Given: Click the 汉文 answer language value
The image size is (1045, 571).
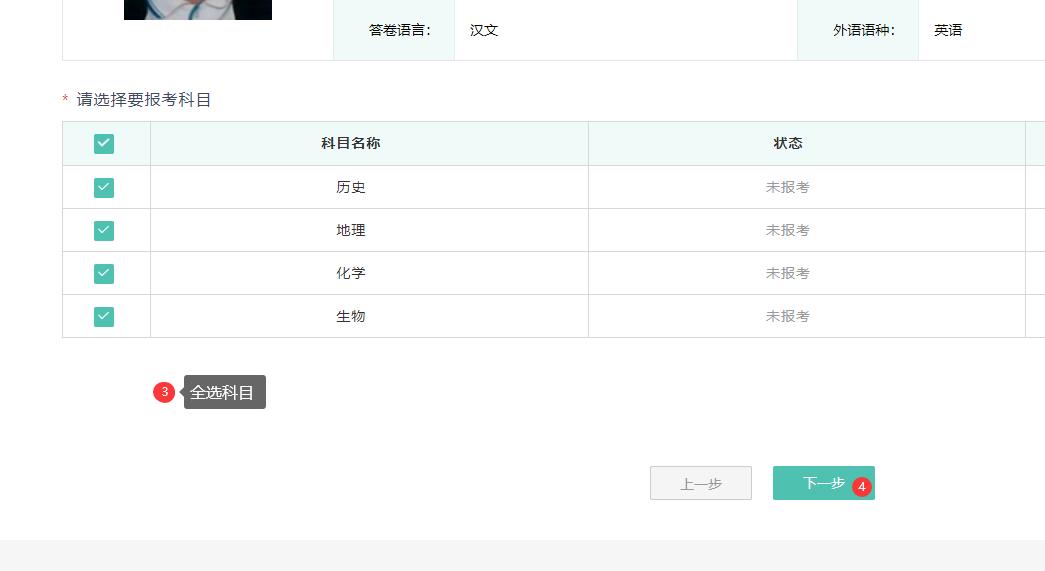Looking at the screenshot, I should coord(484,31).
